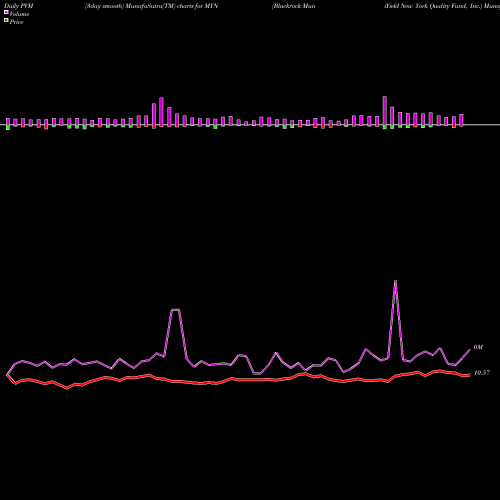Image resolution: width=500 pixels, height=500 pixels.
Task: Click the 'Price' legend label
Action: point(16,22)
